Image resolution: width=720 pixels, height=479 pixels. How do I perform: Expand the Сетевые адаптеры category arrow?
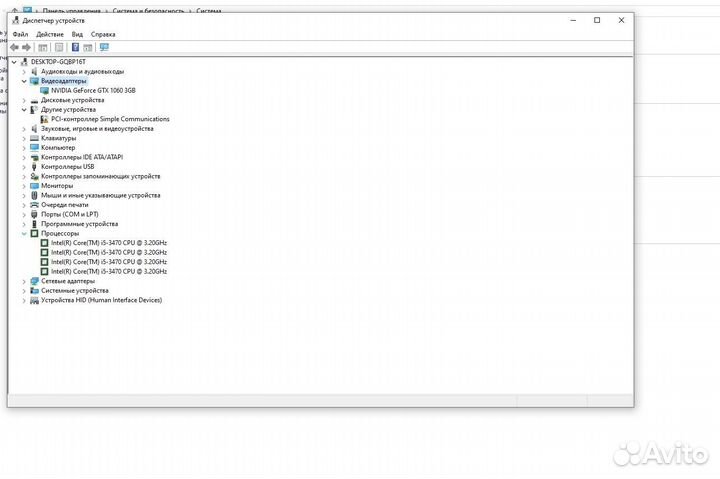24,281
